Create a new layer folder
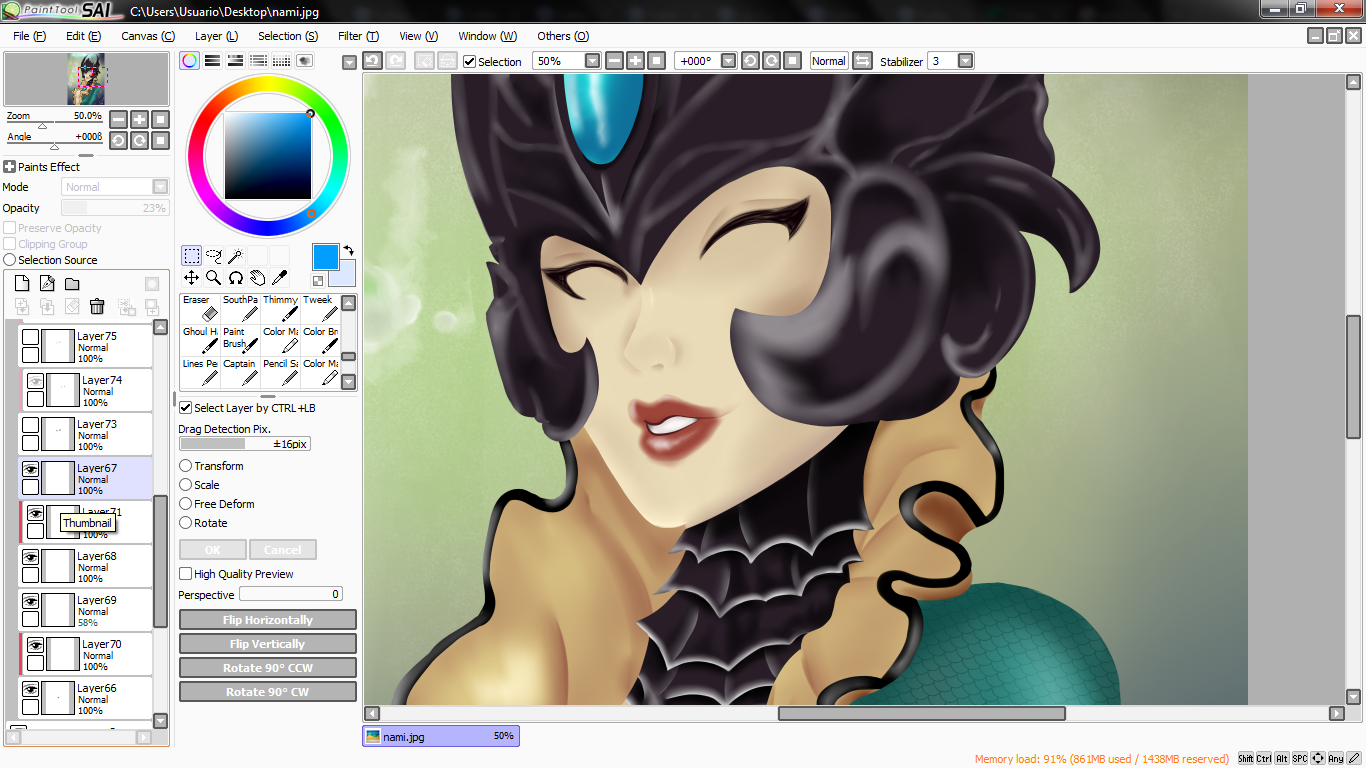The height and width of the screenshot is (768, 1366). click(72, 283)
